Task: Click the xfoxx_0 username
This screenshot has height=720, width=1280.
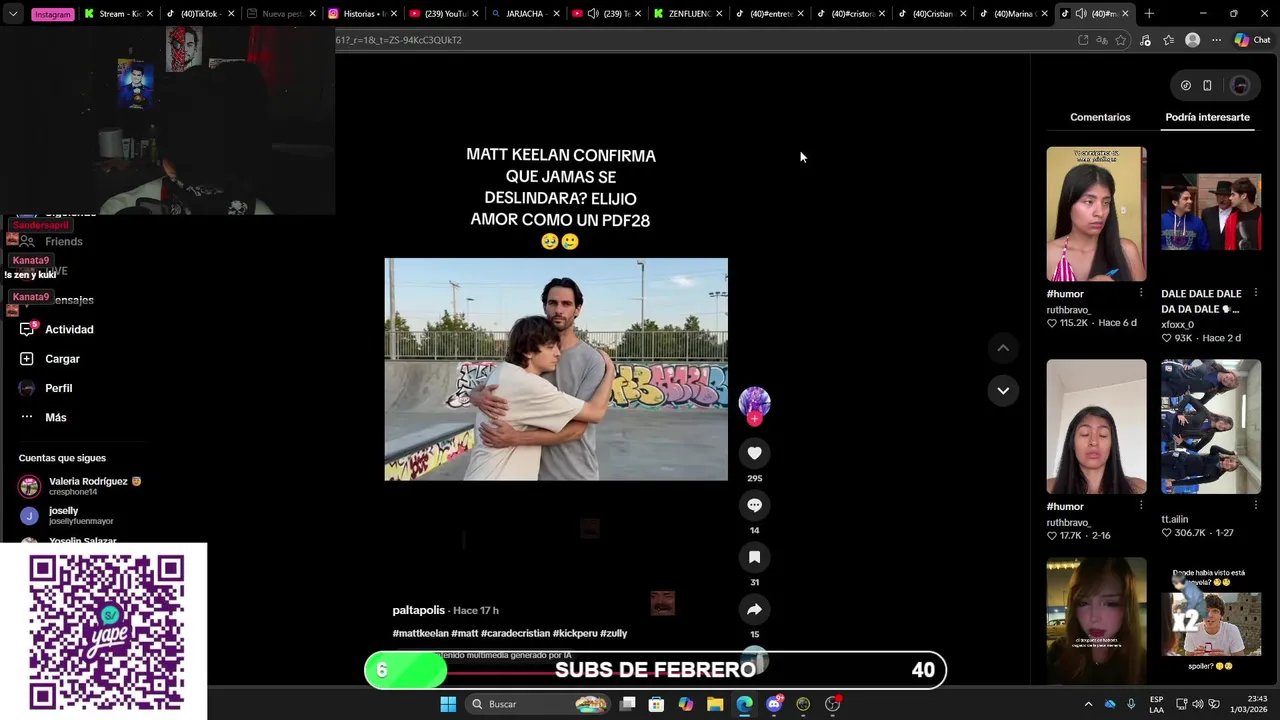Action: [1177, 324]
